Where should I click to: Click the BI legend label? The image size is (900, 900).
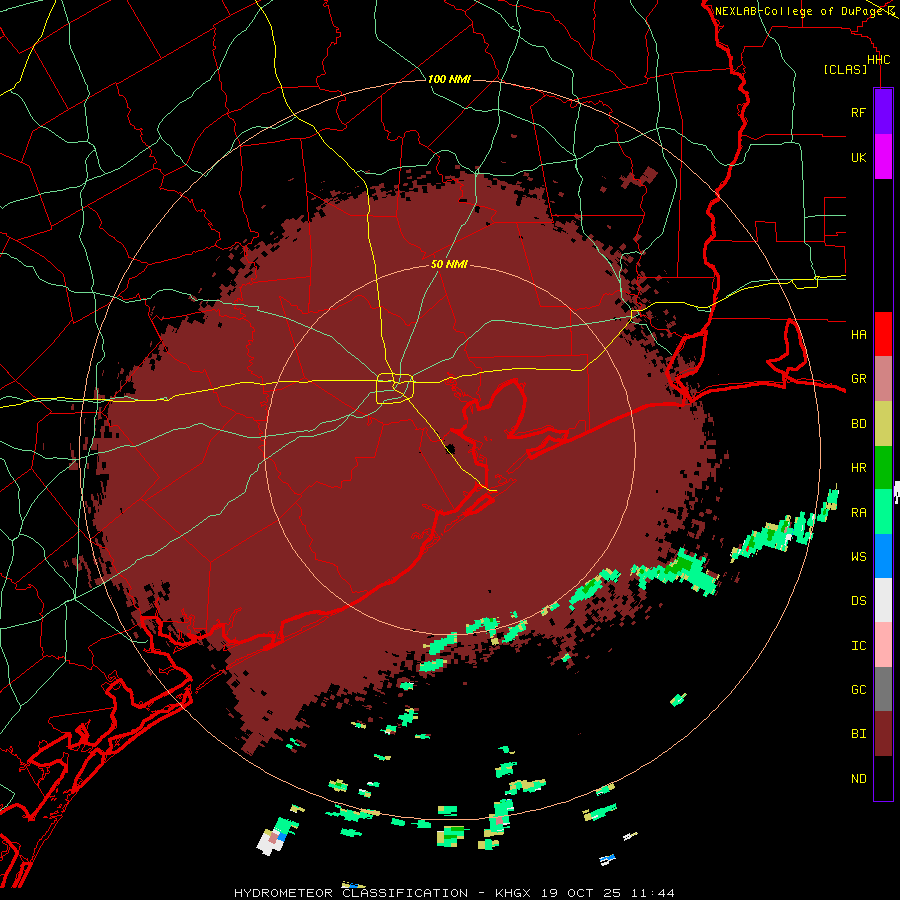858,734
